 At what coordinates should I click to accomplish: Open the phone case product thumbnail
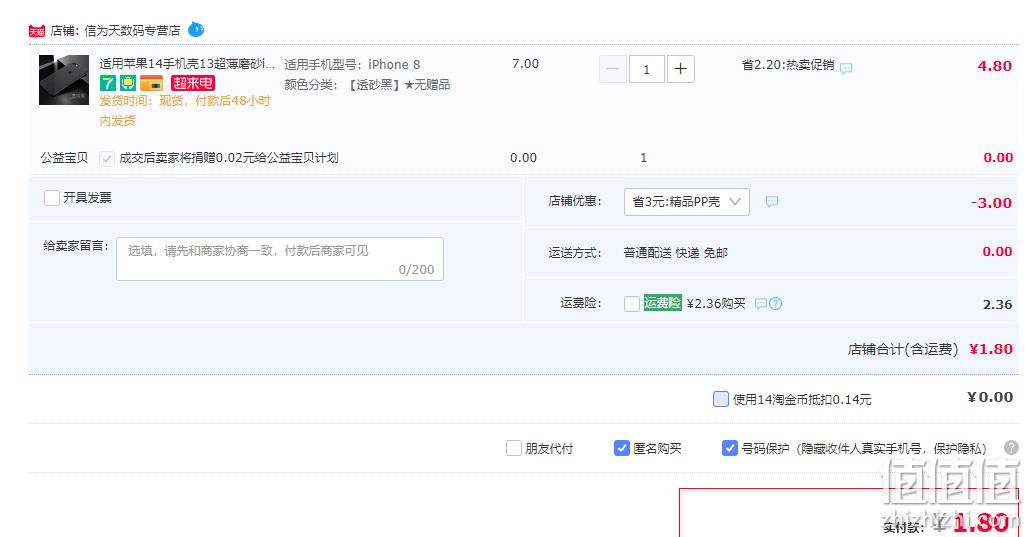point(64,80)
